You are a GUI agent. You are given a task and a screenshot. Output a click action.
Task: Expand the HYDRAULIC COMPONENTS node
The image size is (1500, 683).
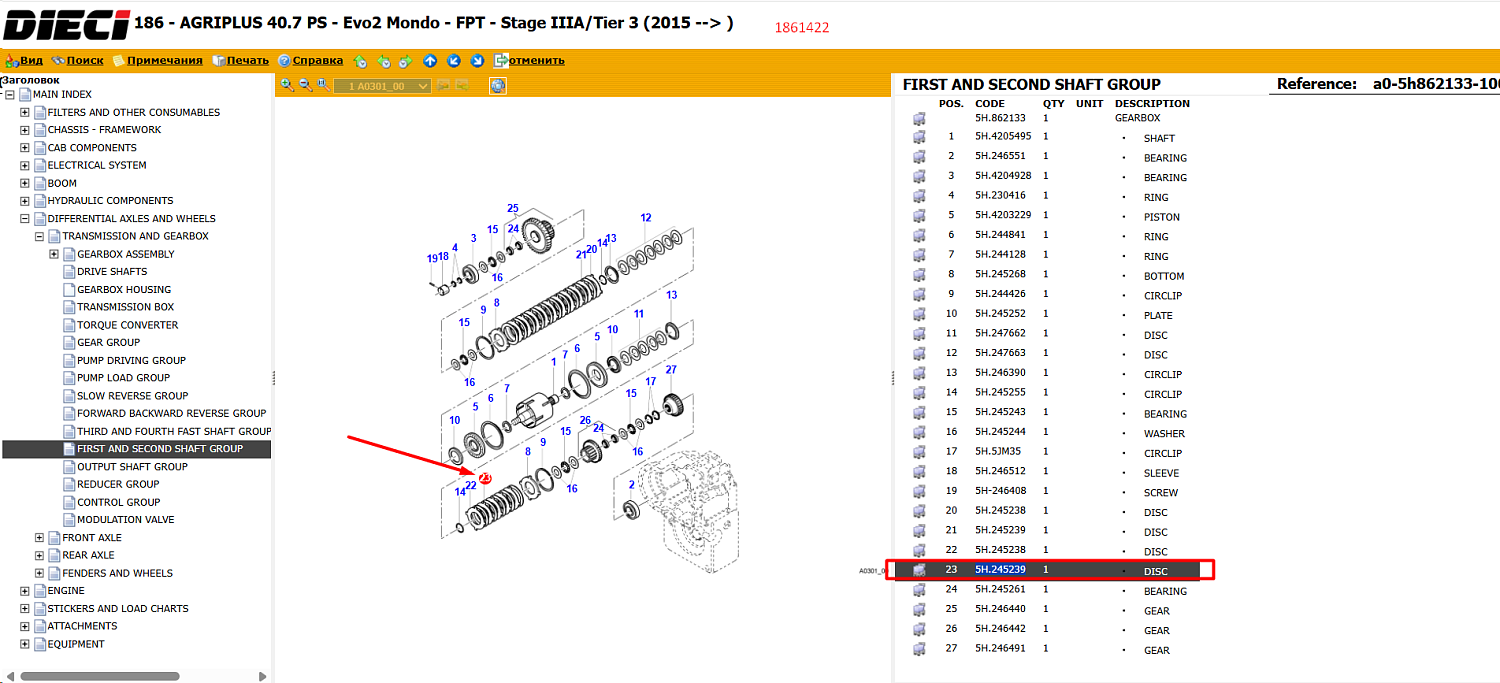pos(25,201)
